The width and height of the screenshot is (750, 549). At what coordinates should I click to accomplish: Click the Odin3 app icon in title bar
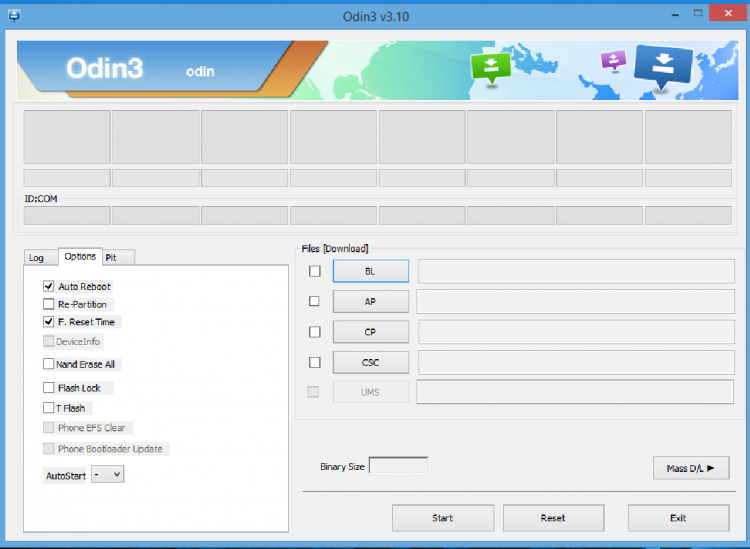14,16
